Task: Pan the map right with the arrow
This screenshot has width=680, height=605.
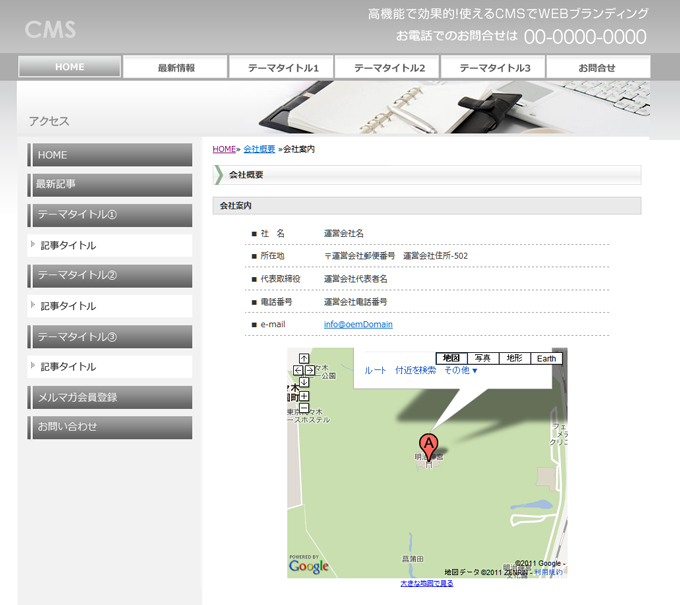Action: [311, 370]
